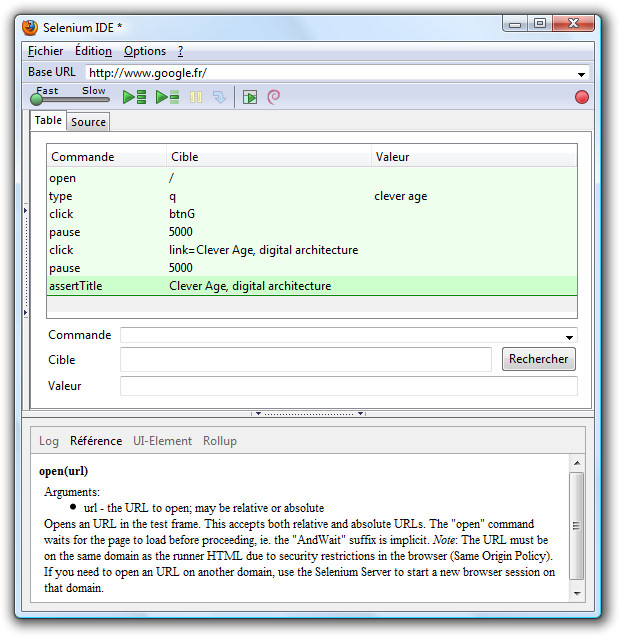Select the click link=Clever Age row

pyautogui.click(x=312, y=250)
